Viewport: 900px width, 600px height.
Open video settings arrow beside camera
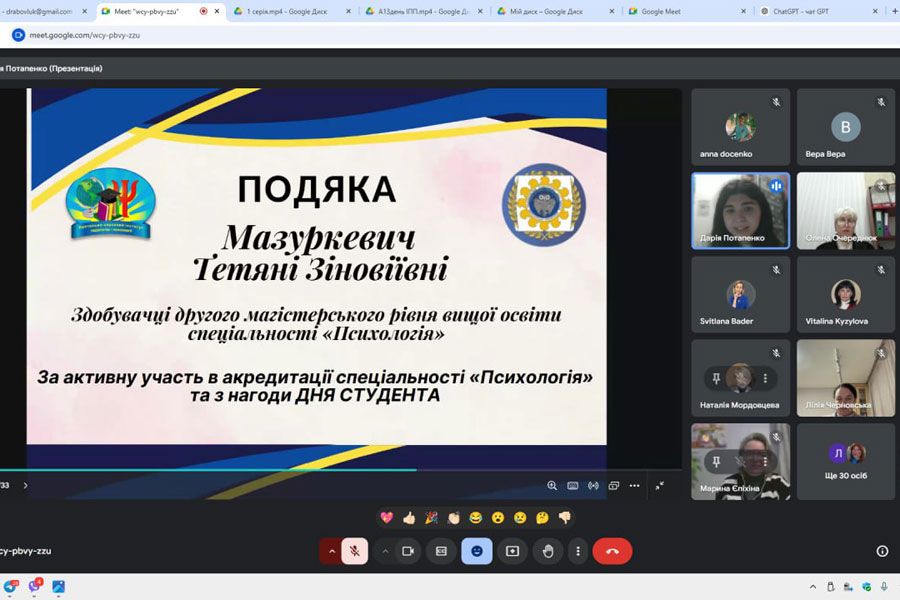pos(385,551)
